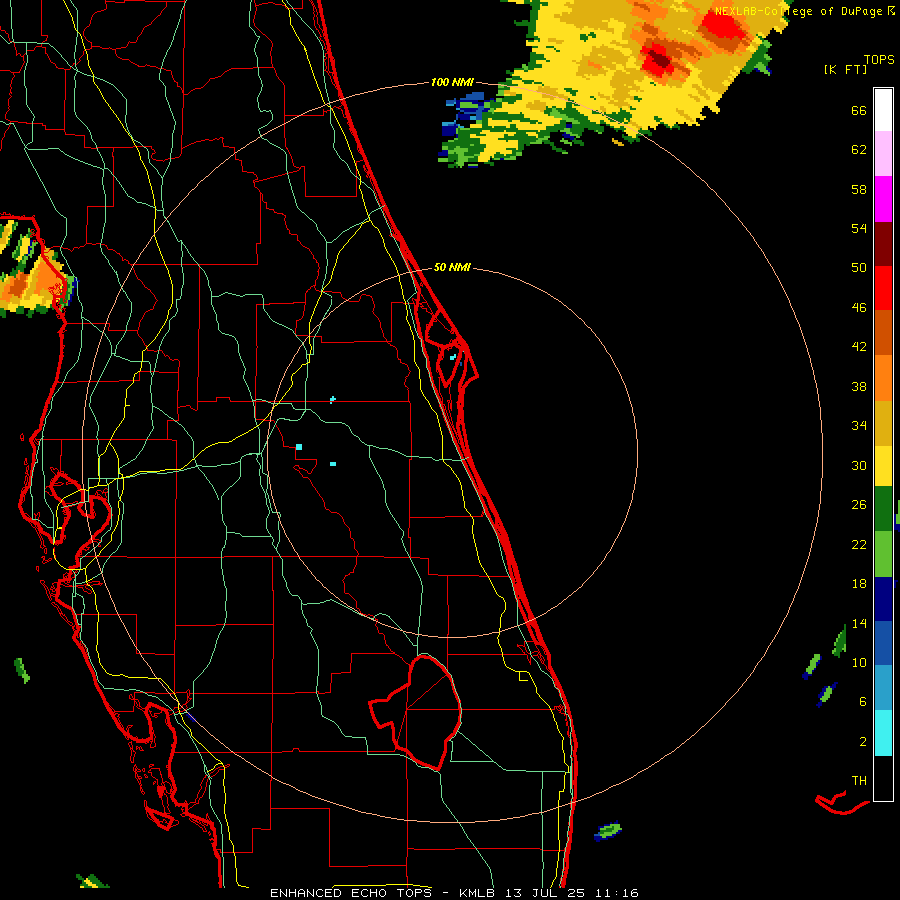Click the TOPS legend title
The image size is (900, 900).
click(879, 60)
